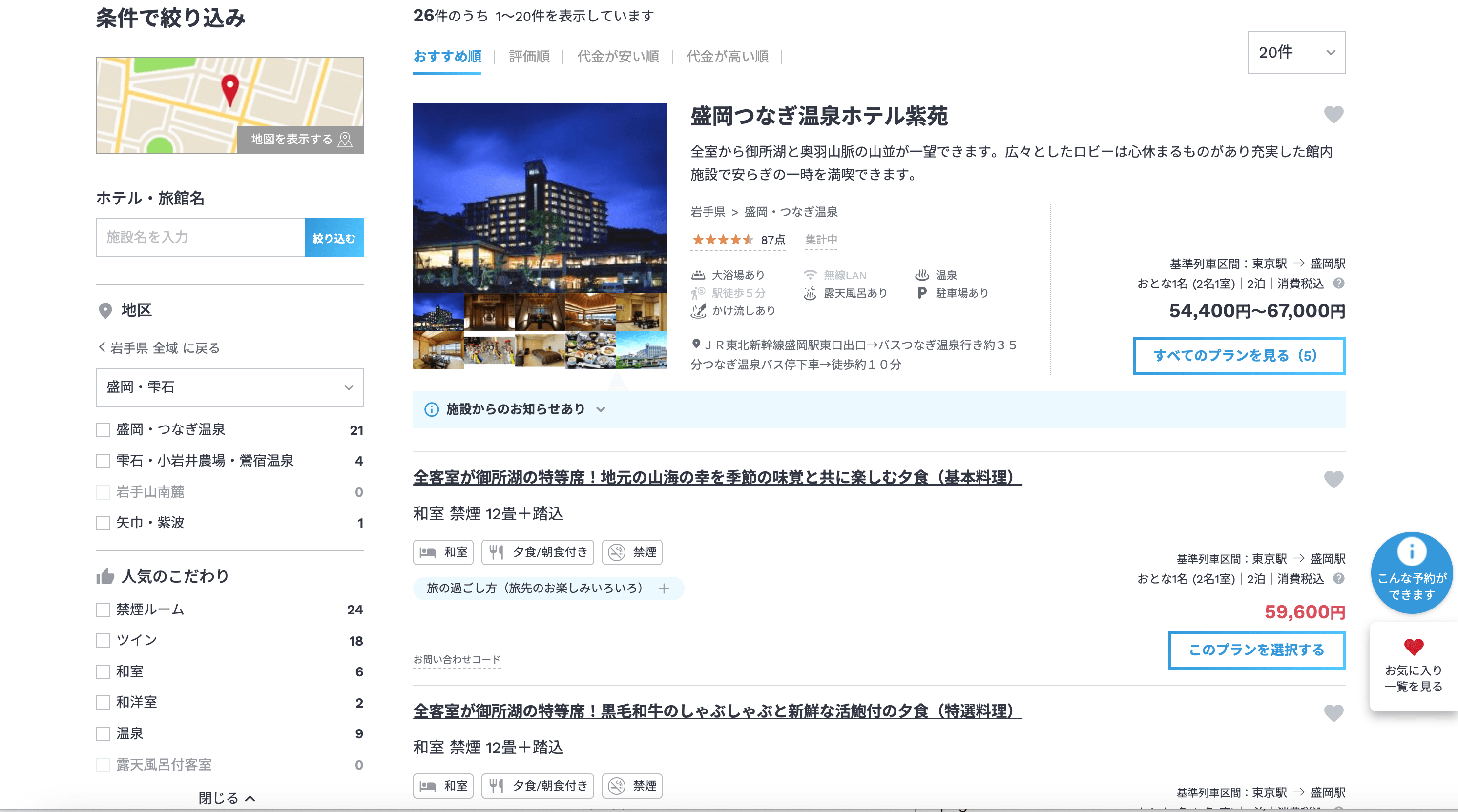Screen dimensions: 1458x812
Task: Click heart icon on 特選料理 plan
Action: click(x=1333, y=713)
